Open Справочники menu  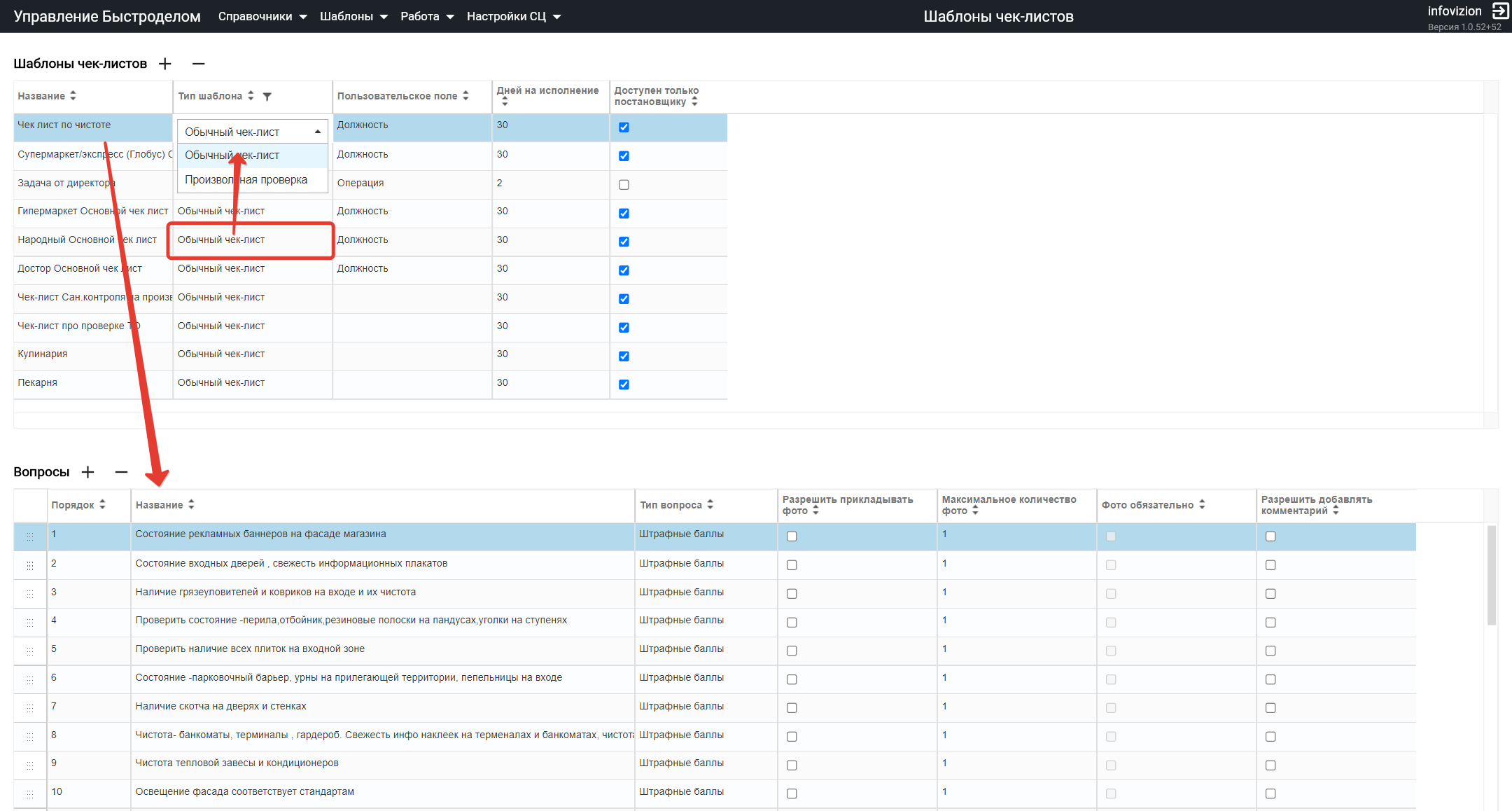pyautogui.click(x=262, y=16)
